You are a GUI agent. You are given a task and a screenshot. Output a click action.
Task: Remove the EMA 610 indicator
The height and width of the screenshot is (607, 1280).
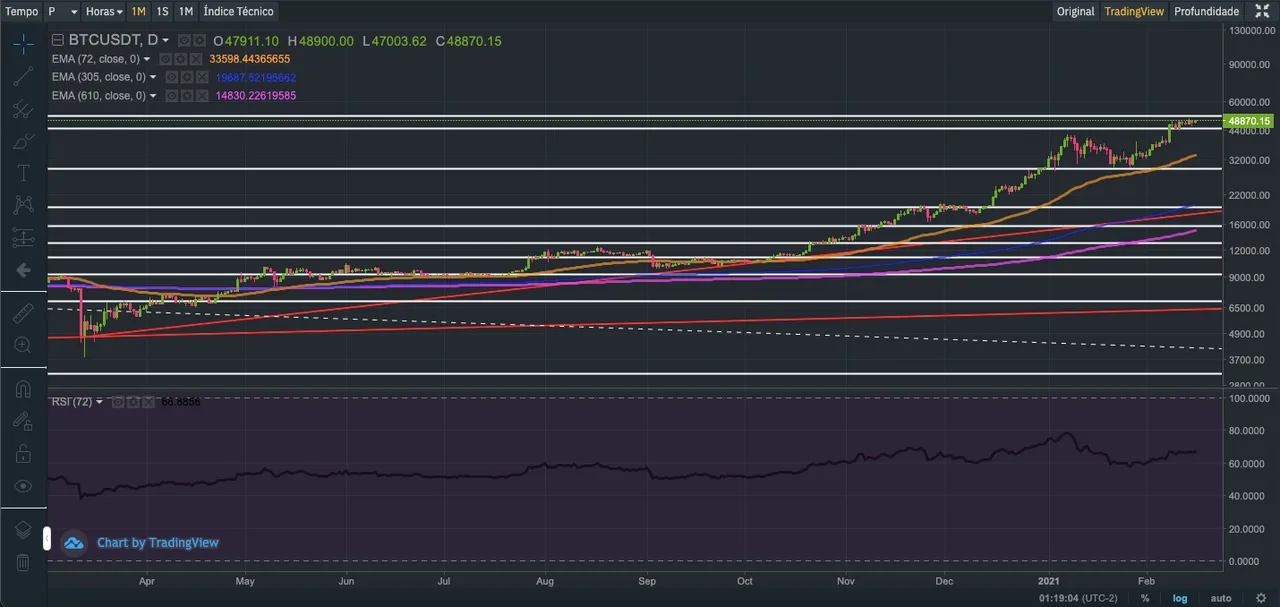pyautogui.click(x=201, y=96)
